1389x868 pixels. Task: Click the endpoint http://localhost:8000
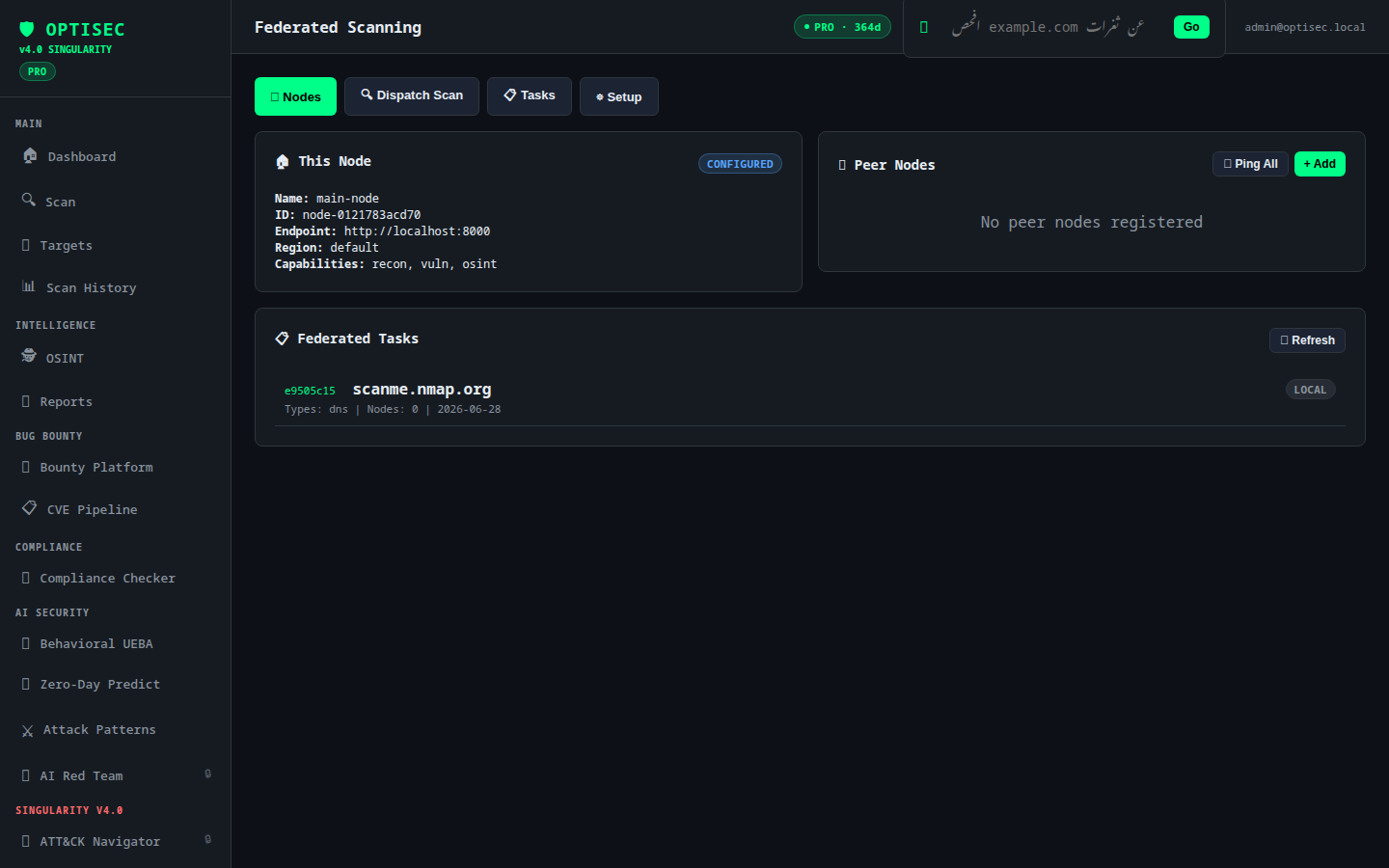[417, 231]
